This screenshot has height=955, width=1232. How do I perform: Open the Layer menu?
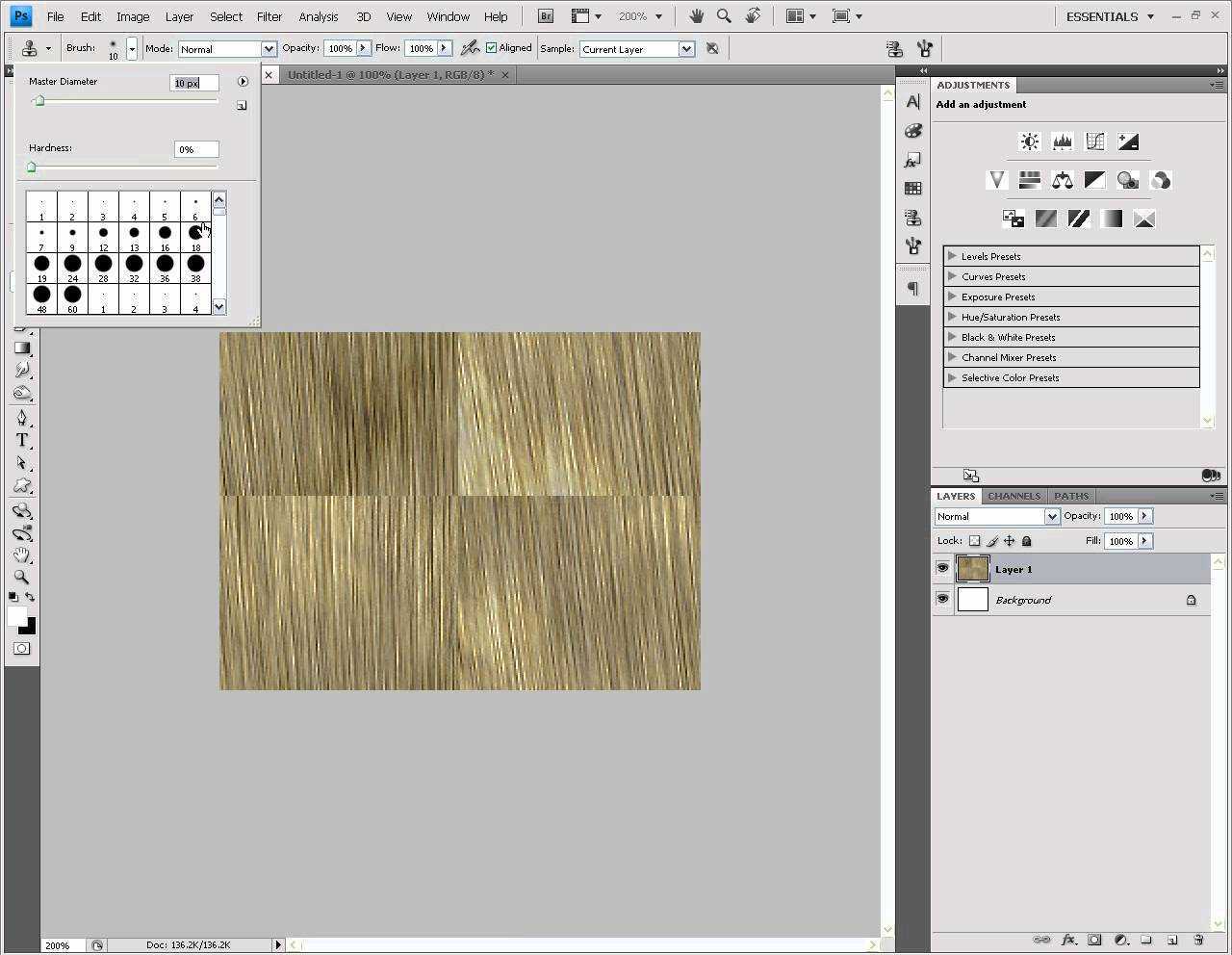179,16
